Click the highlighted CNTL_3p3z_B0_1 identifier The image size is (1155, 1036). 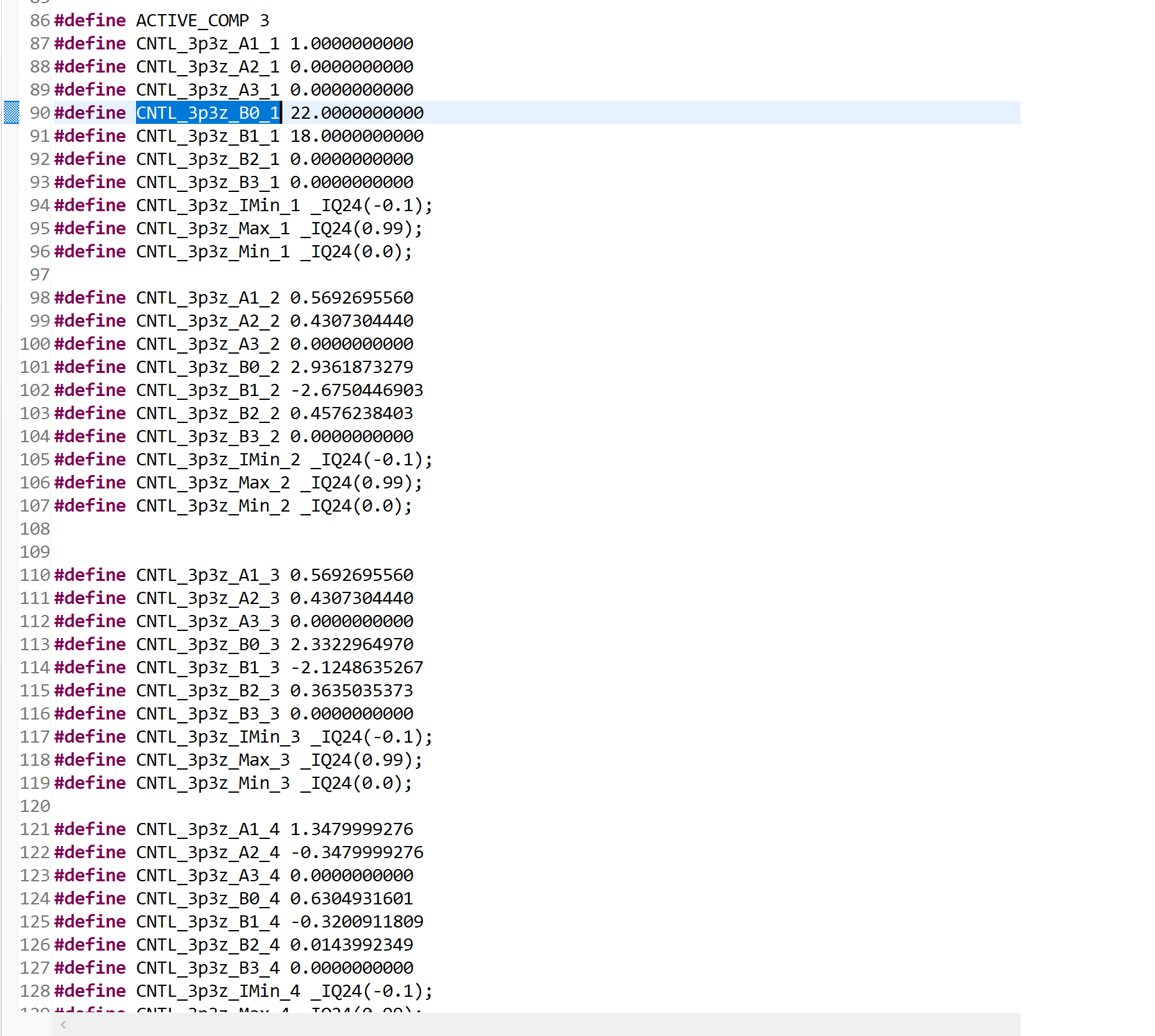[208, 113]
